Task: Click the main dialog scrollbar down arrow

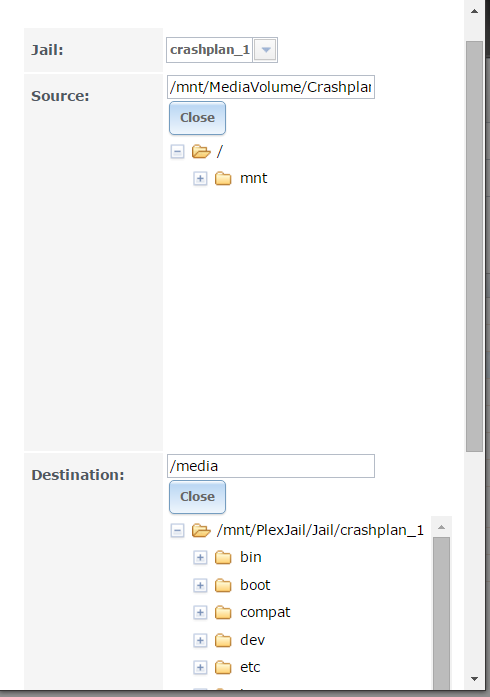Action: pyautogui.click(x=474, y=679)
